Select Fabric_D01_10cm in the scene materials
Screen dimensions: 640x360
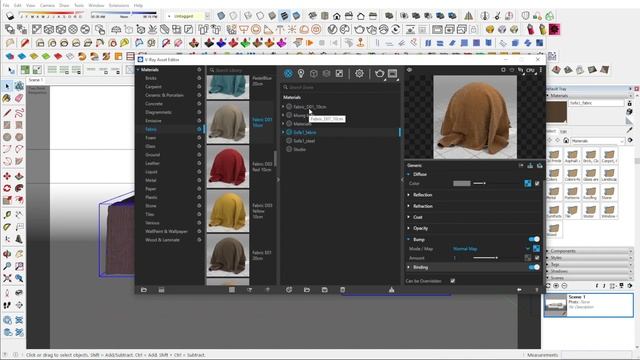(309, 107)
